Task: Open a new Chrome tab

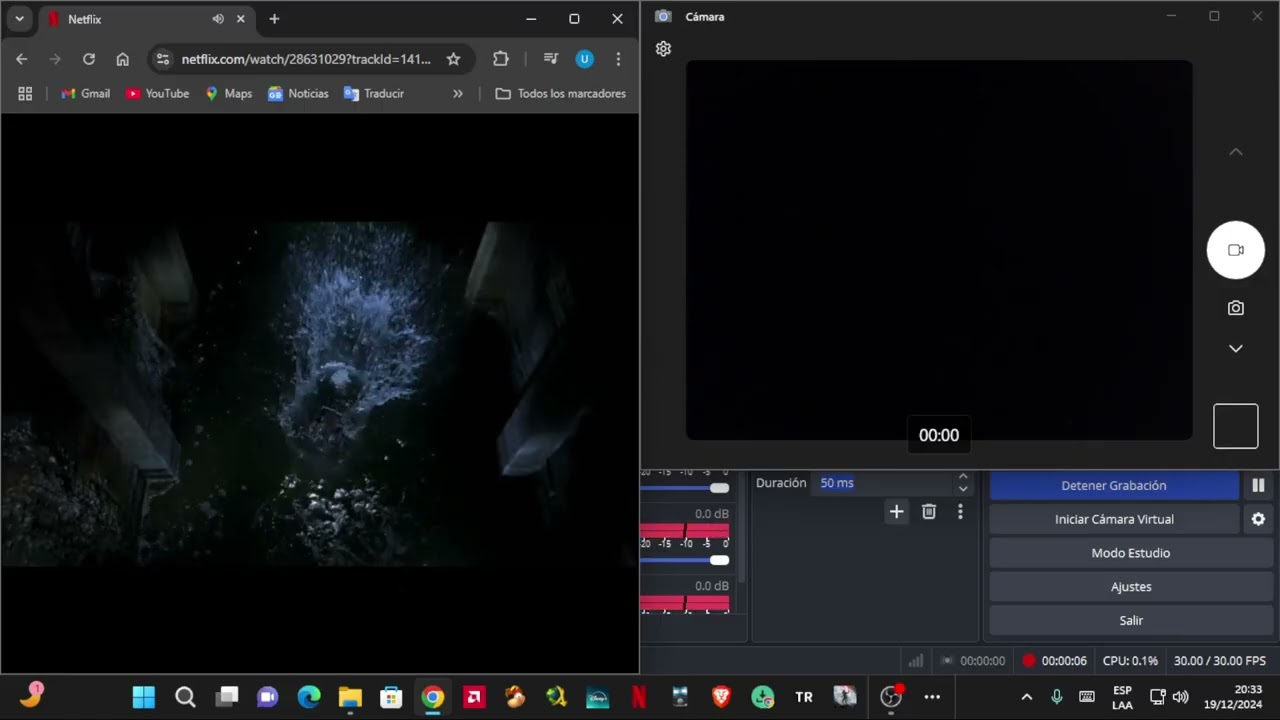Action: [x=274, y=19]
